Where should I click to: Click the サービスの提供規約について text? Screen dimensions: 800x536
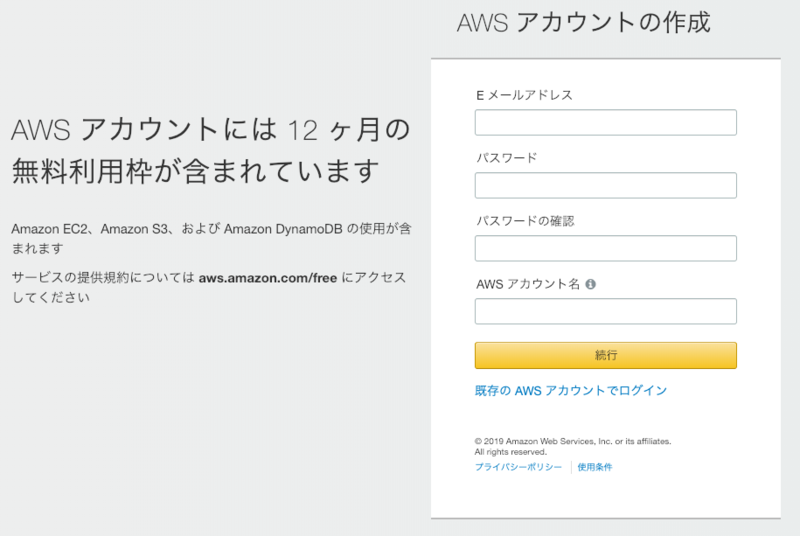click(102, 277)
